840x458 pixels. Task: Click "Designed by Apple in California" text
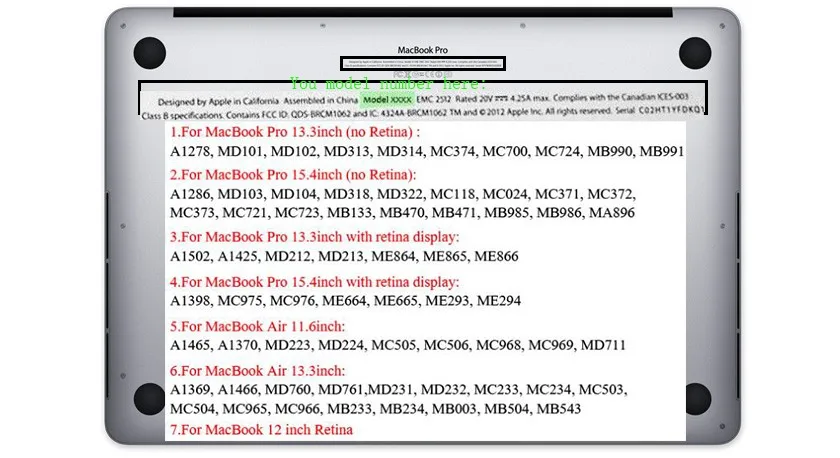(218, 101)
